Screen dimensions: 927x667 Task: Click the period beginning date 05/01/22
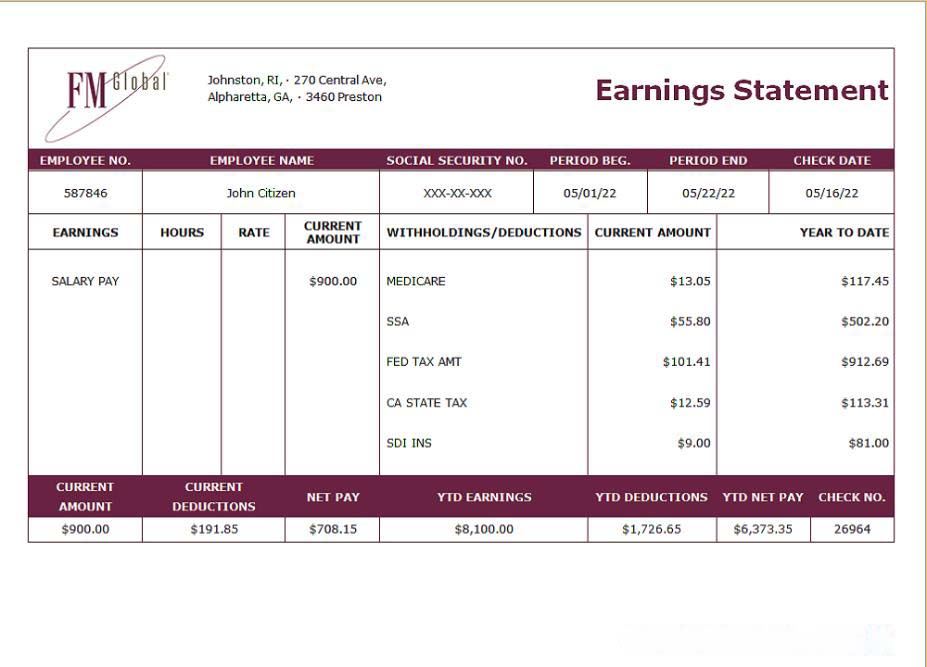[x=590, y=193]
